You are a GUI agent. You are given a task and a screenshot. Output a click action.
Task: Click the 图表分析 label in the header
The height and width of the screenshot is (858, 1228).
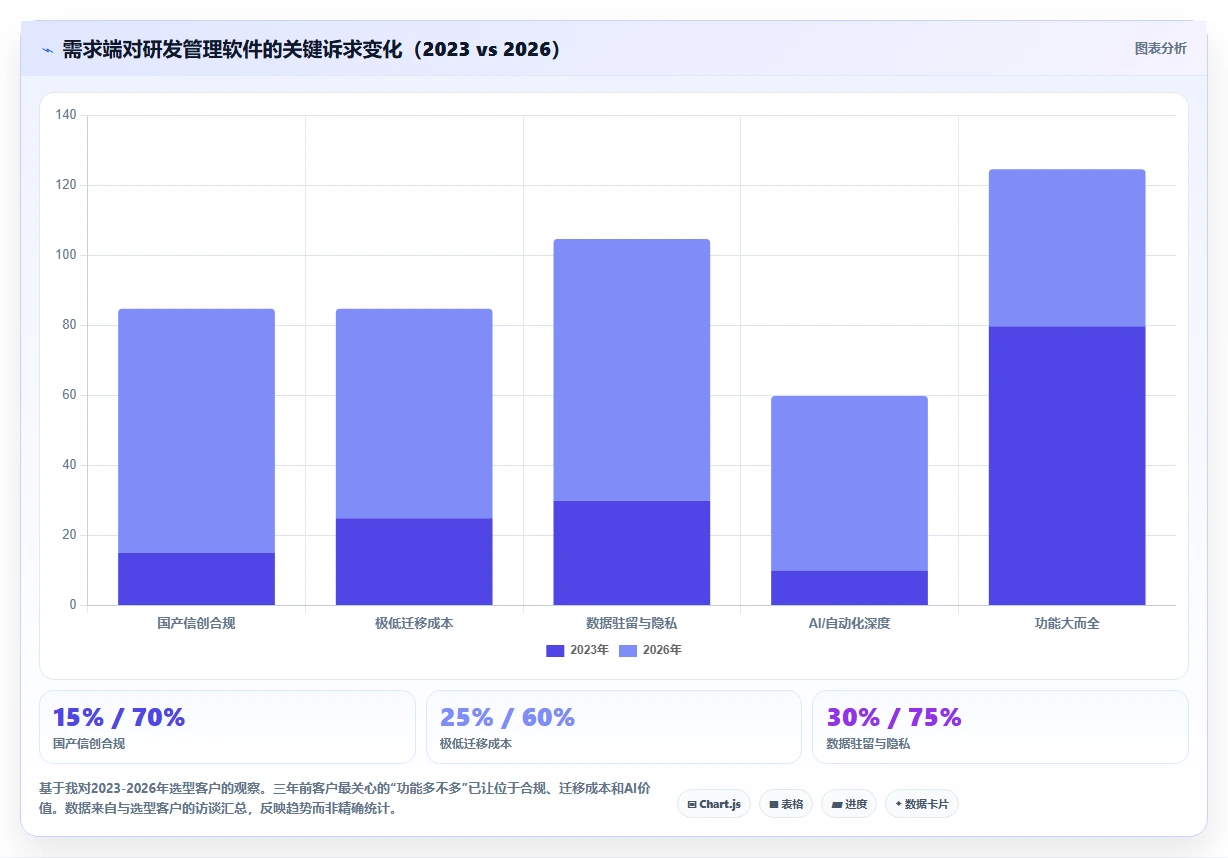pyautogui.click(x=1160, y=48)
